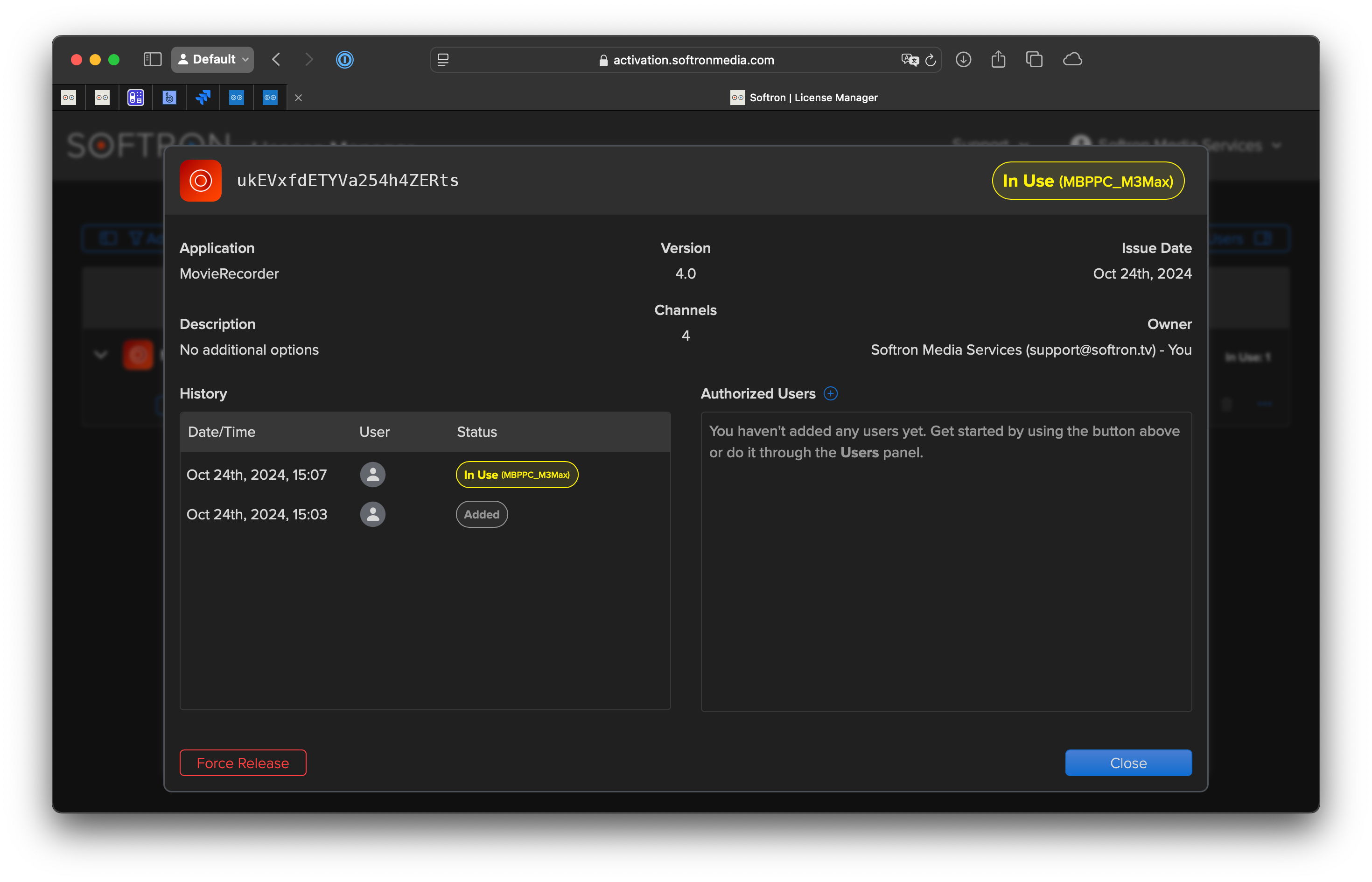
Task: Open the page reader menu in address bar
Action: pyautogui.click(x=443, y=60)
